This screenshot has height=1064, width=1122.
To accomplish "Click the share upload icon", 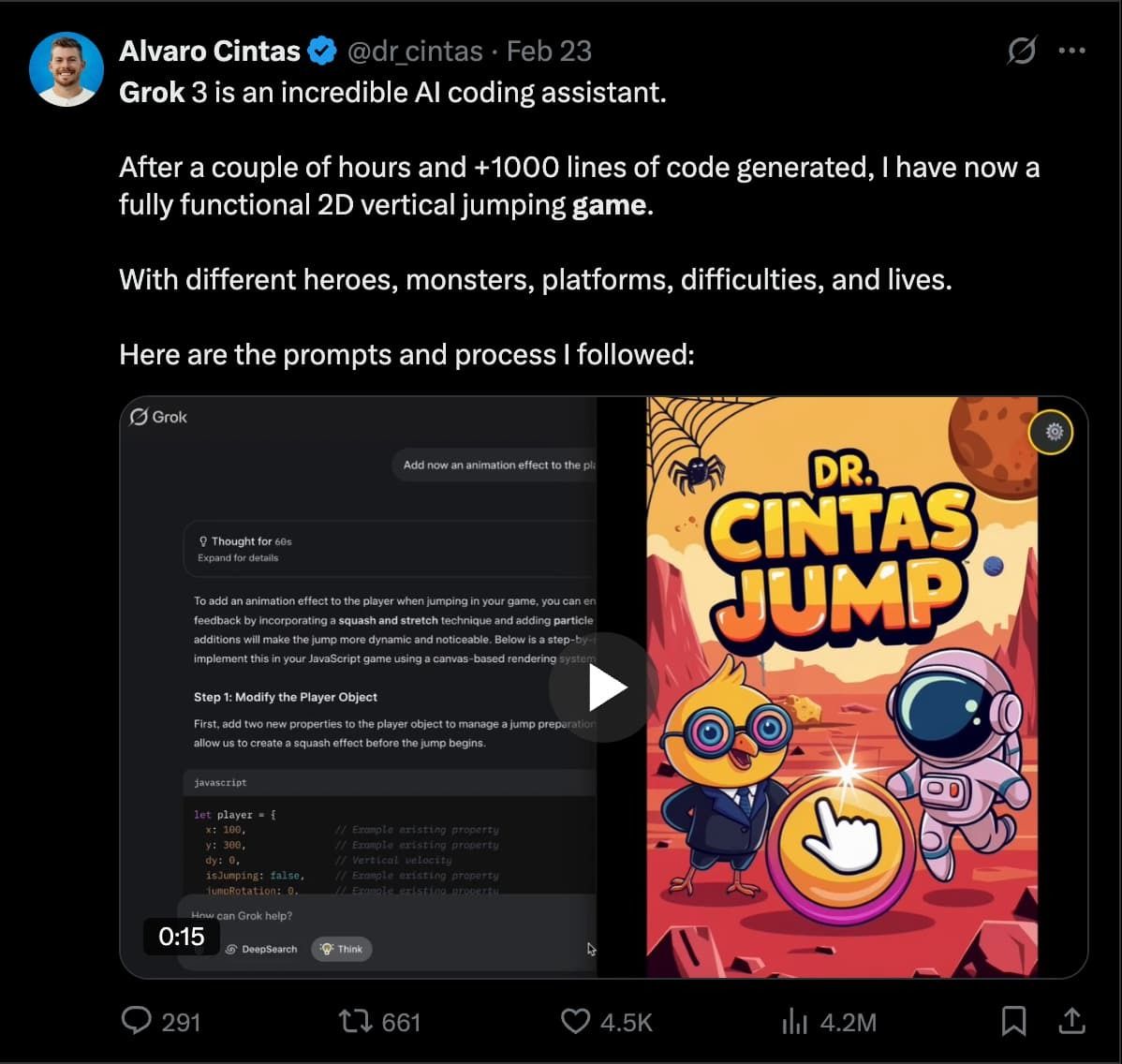I will click(1072, 1021).
